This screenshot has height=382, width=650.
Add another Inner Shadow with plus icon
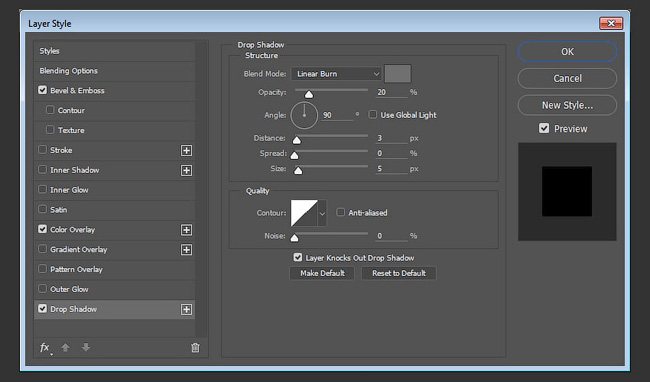187,170
